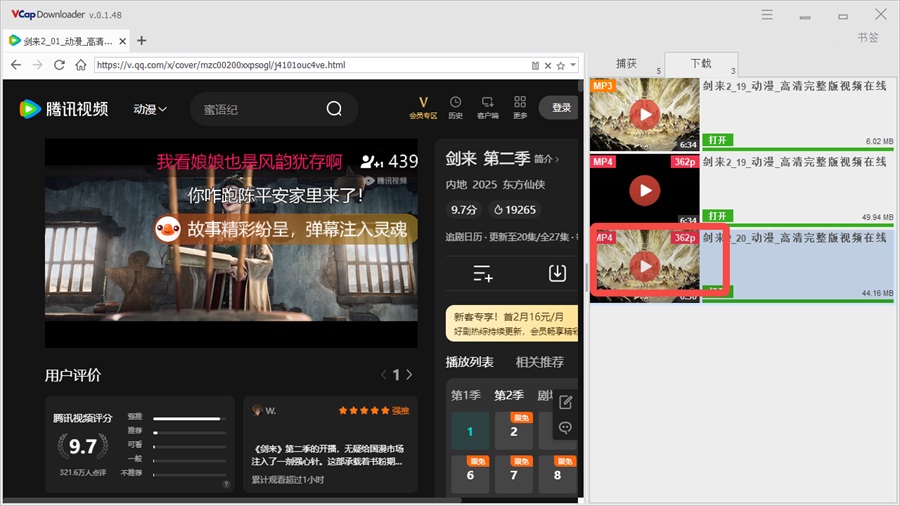Viewport: 900px width, 506px height.
Task: Play episode 8
Action: coord(557,475)
